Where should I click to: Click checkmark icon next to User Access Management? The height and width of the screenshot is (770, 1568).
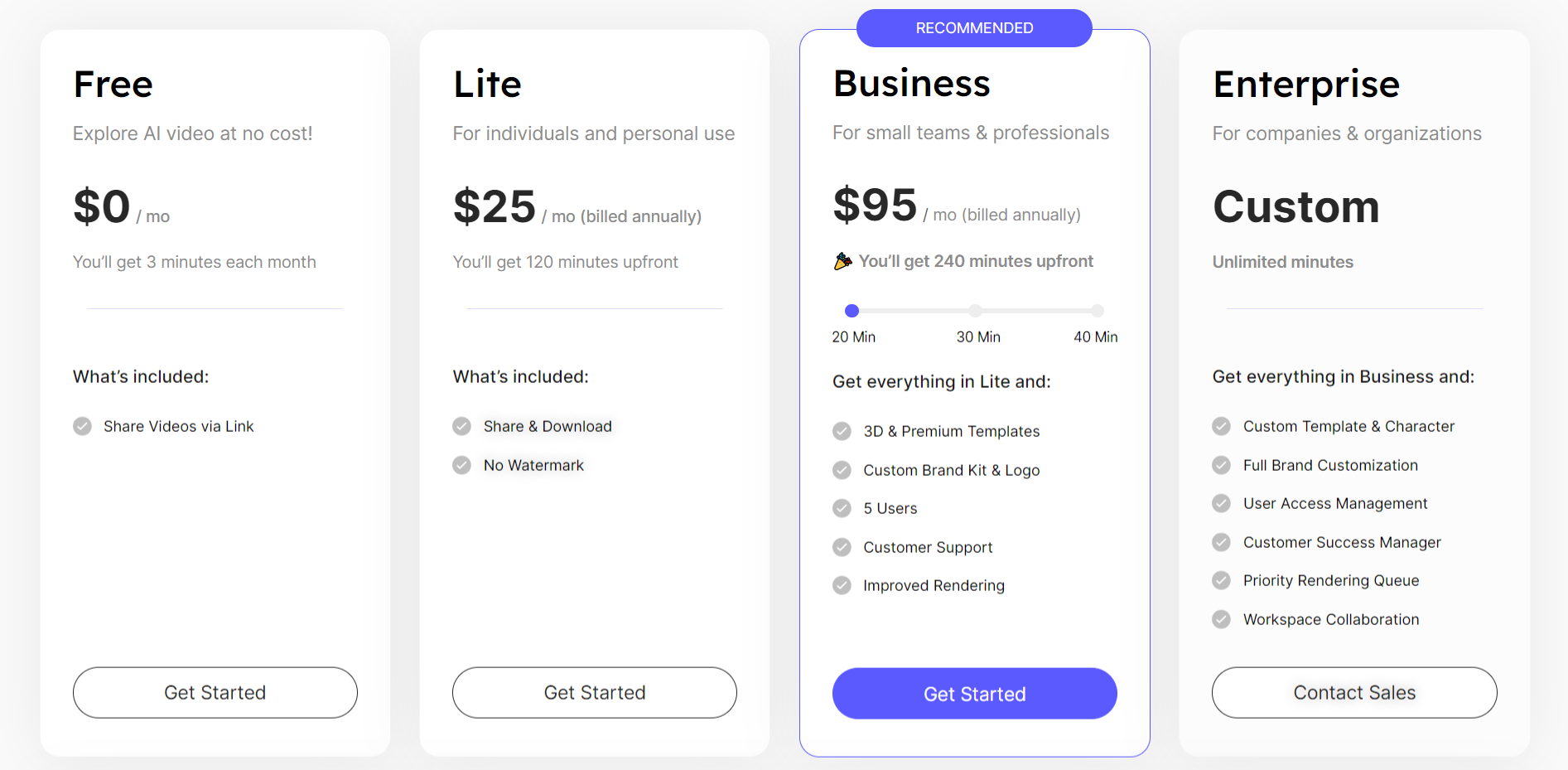point(1221,503)
